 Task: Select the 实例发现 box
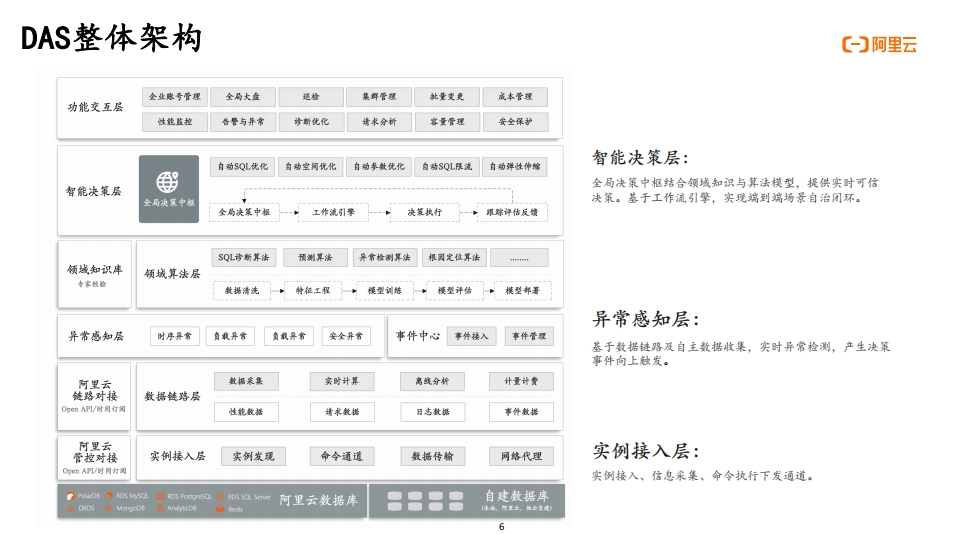tap(253, 456)
